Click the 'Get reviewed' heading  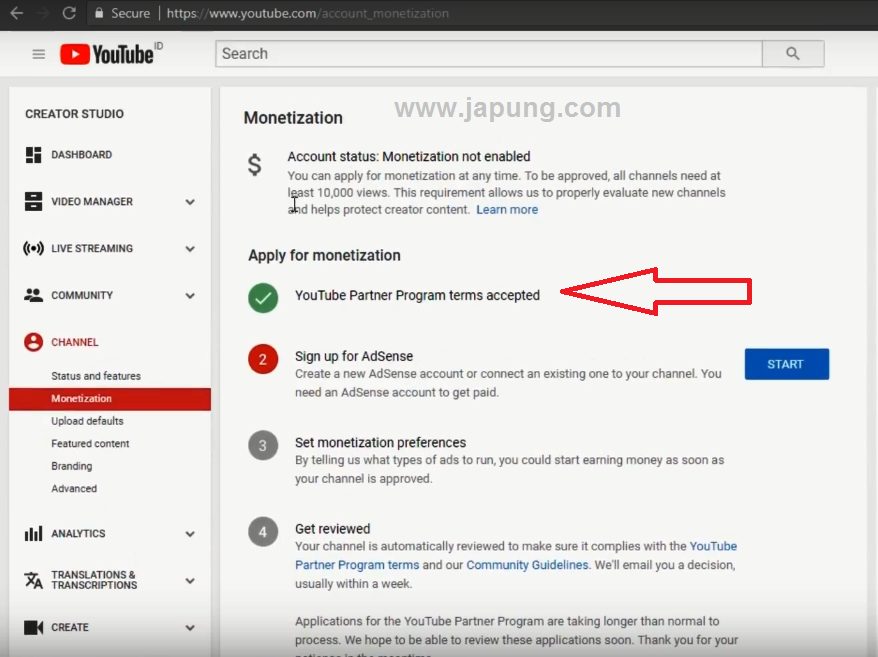pos(333,529)
